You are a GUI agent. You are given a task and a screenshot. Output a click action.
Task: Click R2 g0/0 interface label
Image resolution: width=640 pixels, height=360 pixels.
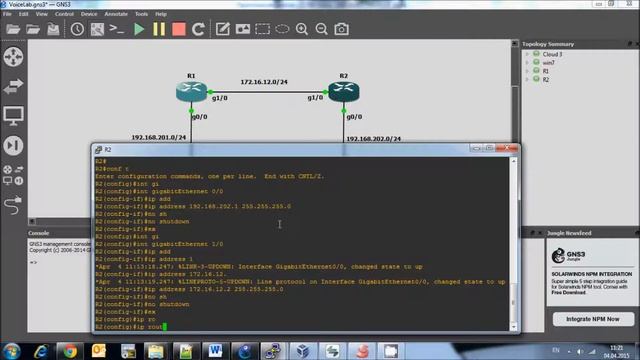coord(354,117)
